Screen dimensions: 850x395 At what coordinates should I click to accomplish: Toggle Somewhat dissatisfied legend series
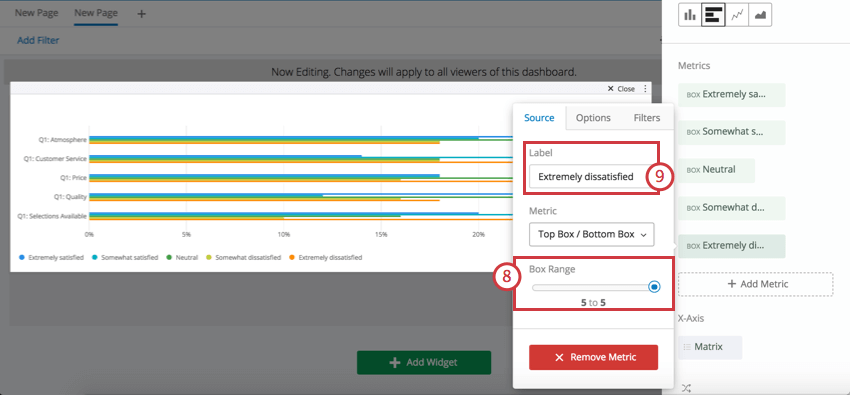pyautogui.click(x=243, y=258)
